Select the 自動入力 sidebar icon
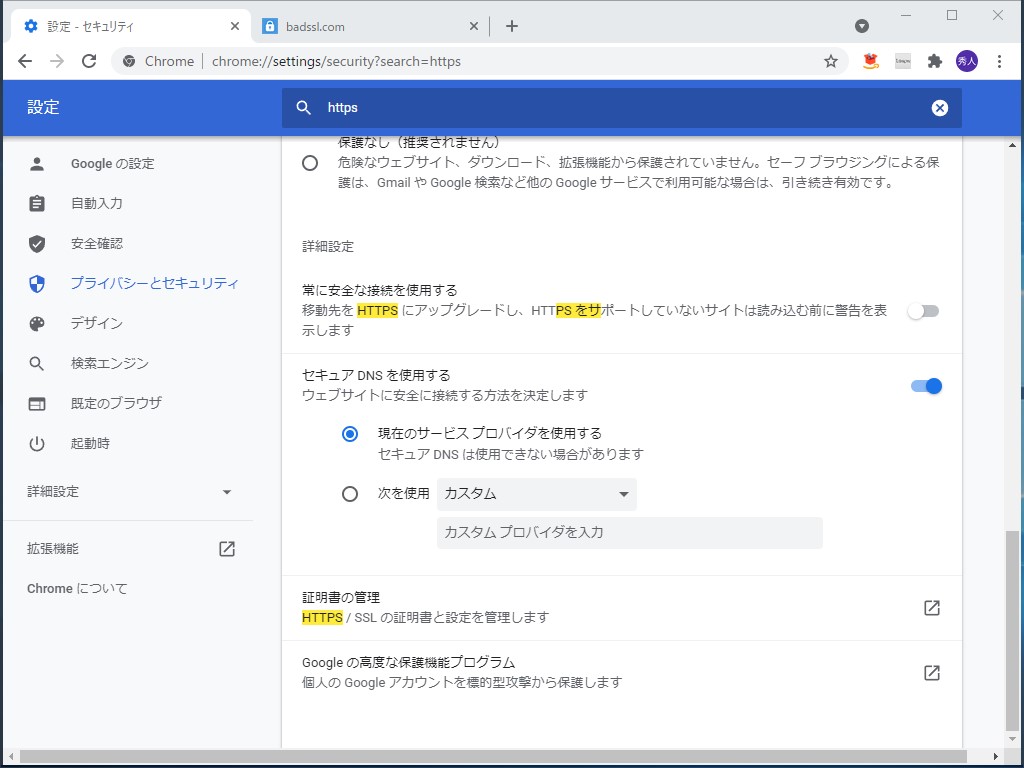 tap(37, 203)
